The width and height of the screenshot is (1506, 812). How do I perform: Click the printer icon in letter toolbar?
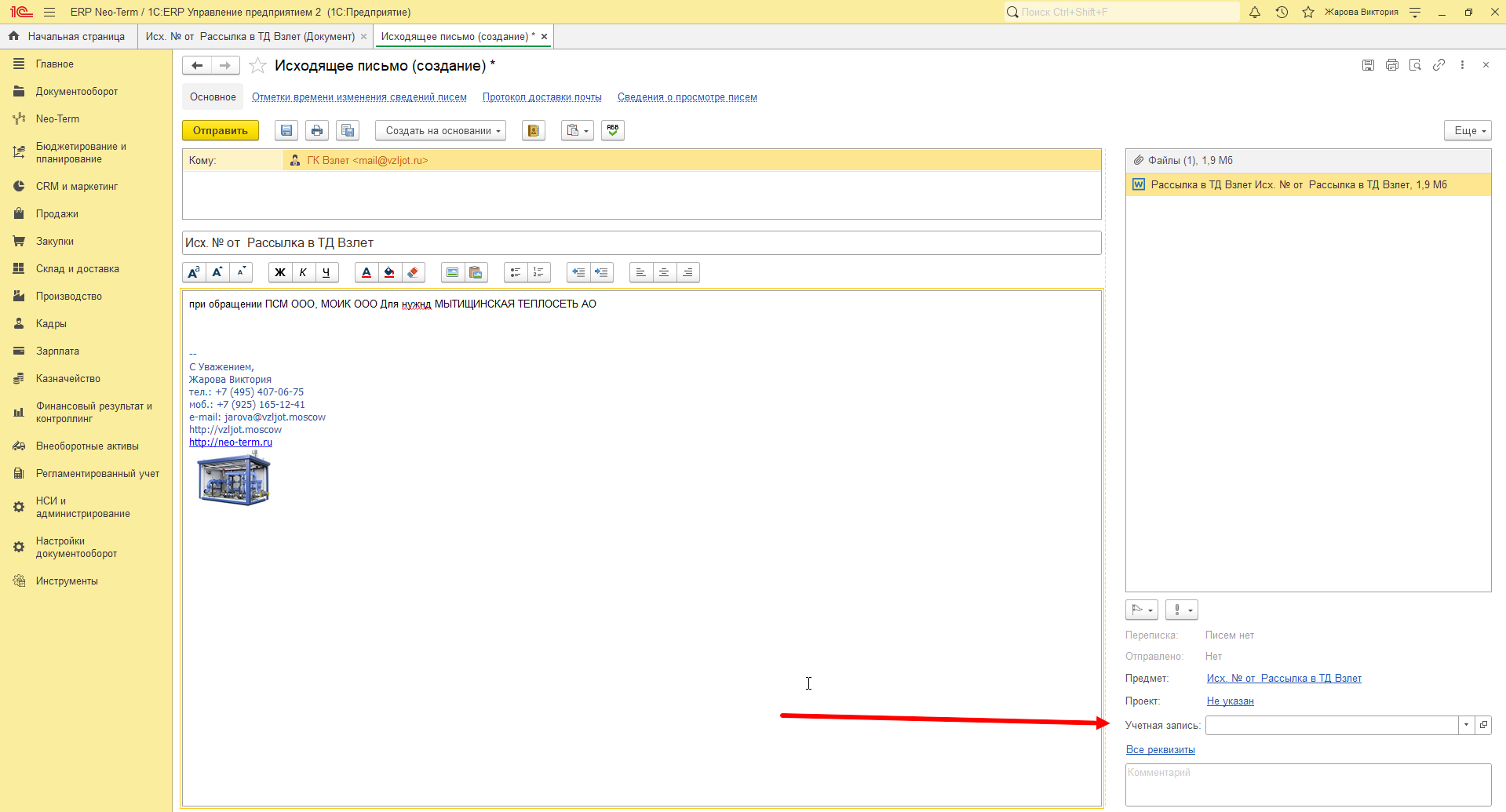(x=317, y=130)
